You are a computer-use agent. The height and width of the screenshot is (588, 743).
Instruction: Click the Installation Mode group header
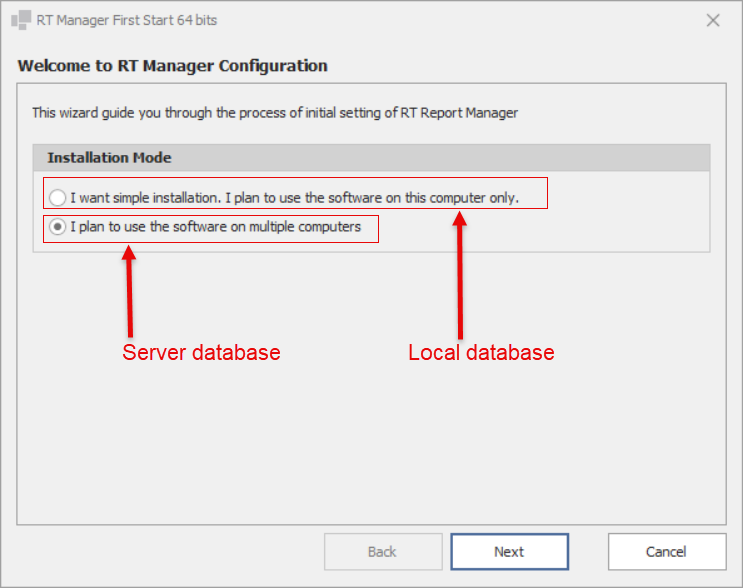[x=110, y=158]
